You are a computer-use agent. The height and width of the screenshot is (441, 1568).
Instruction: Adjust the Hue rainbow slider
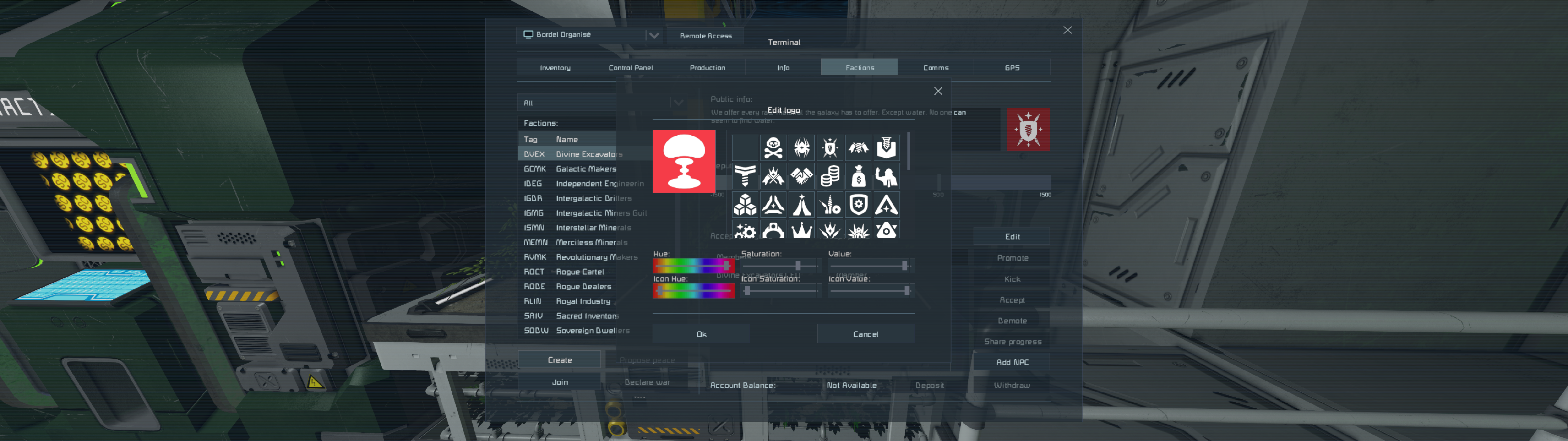pyautogui.click(x=693, y=266)
